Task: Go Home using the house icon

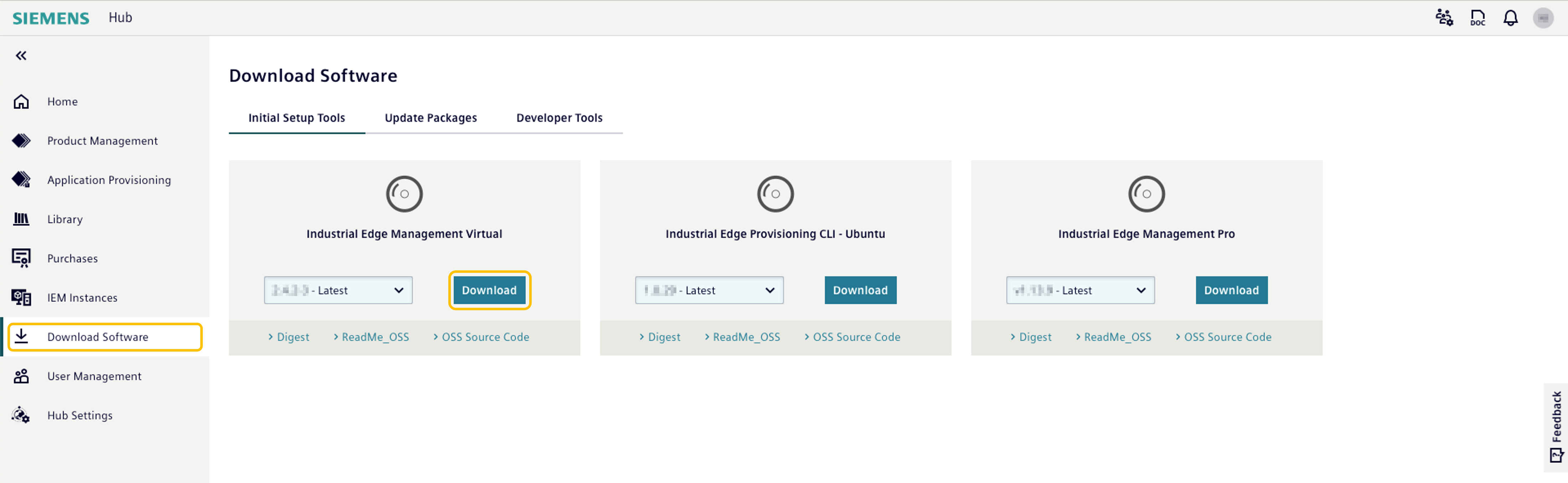Action: 21,101
